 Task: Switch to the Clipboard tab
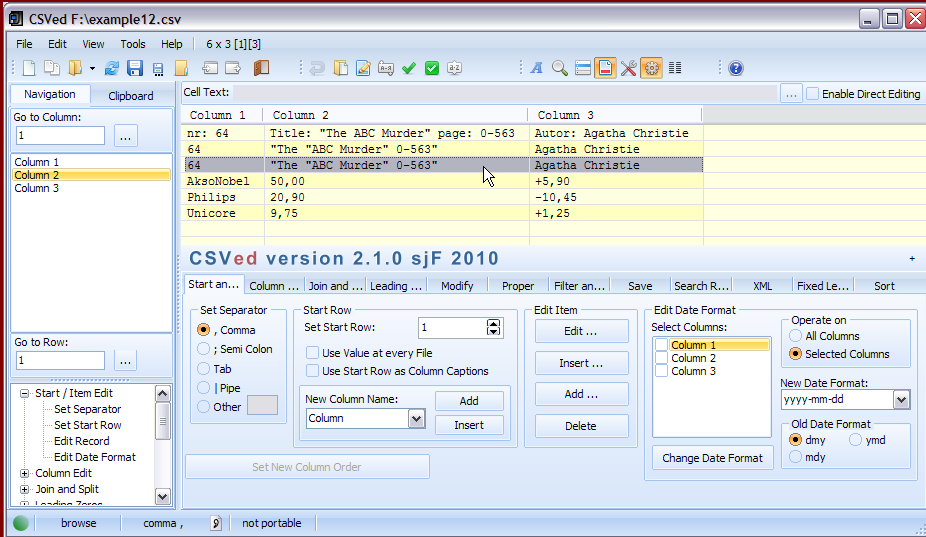131,96
